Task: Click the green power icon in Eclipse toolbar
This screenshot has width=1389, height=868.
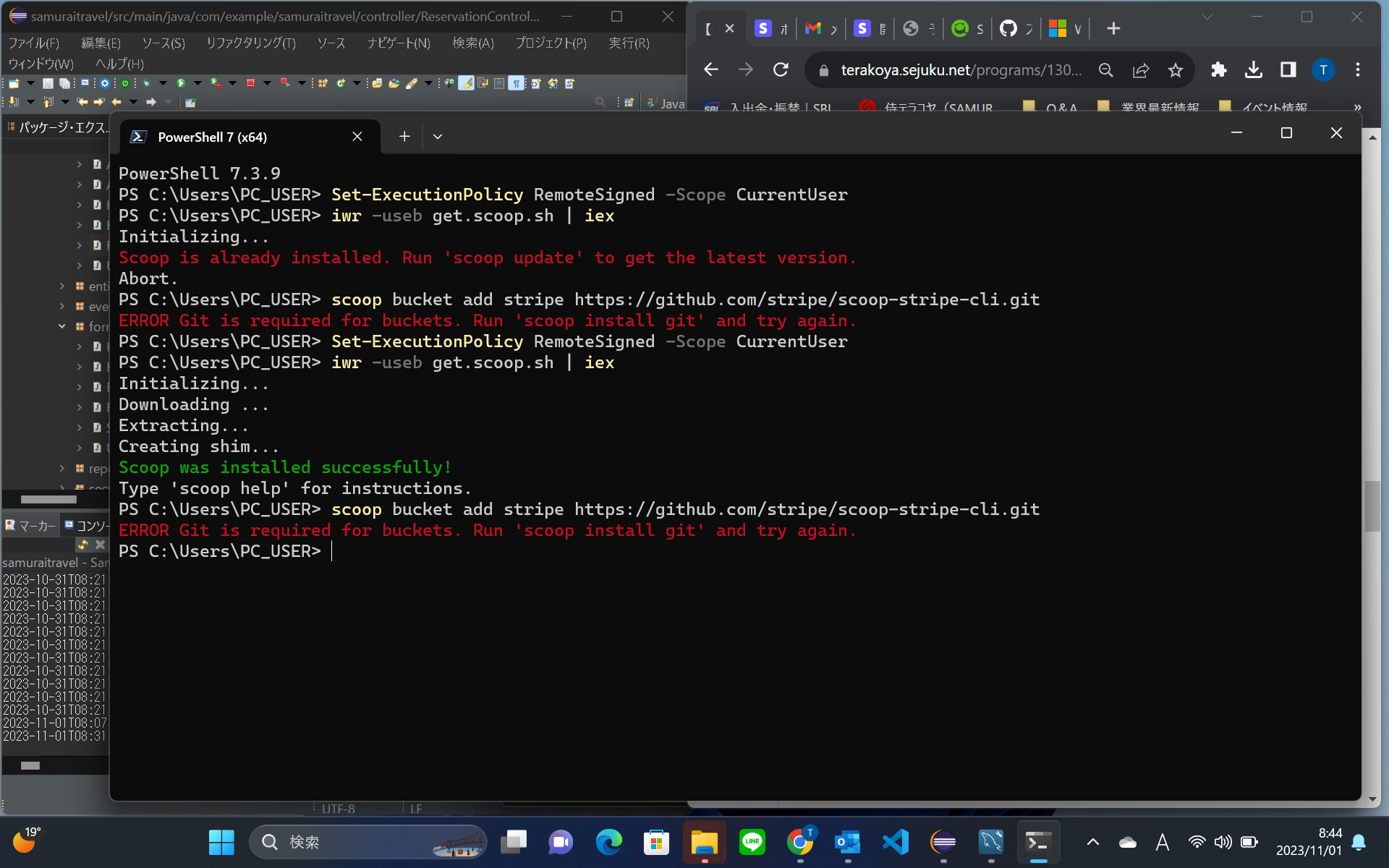Action: pyautogui.click(x=125, y=83)
